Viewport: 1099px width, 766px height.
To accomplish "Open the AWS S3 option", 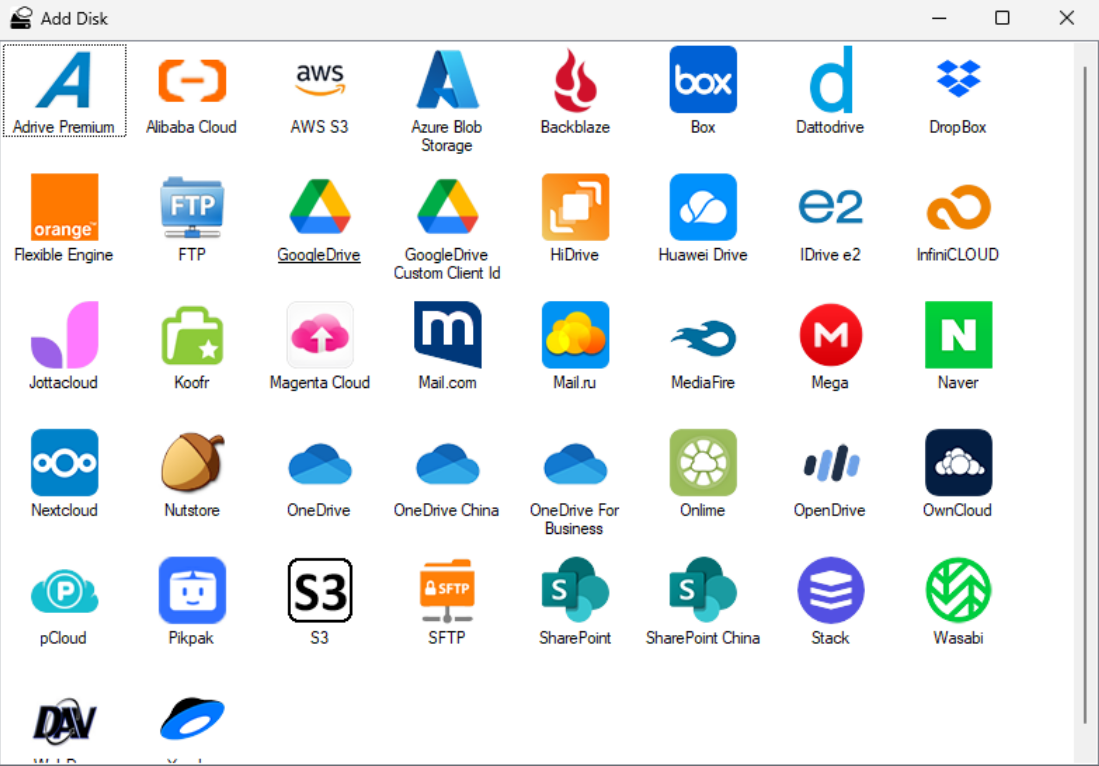I will click(x=320, y=80).
